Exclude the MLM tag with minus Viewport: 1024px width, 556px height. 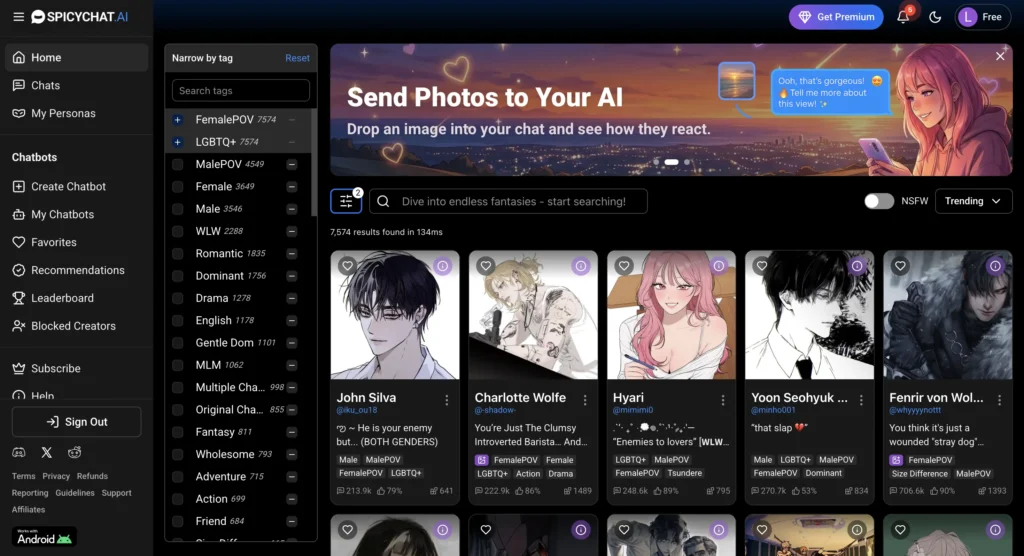pyautogui.click(x=292, y=365)
